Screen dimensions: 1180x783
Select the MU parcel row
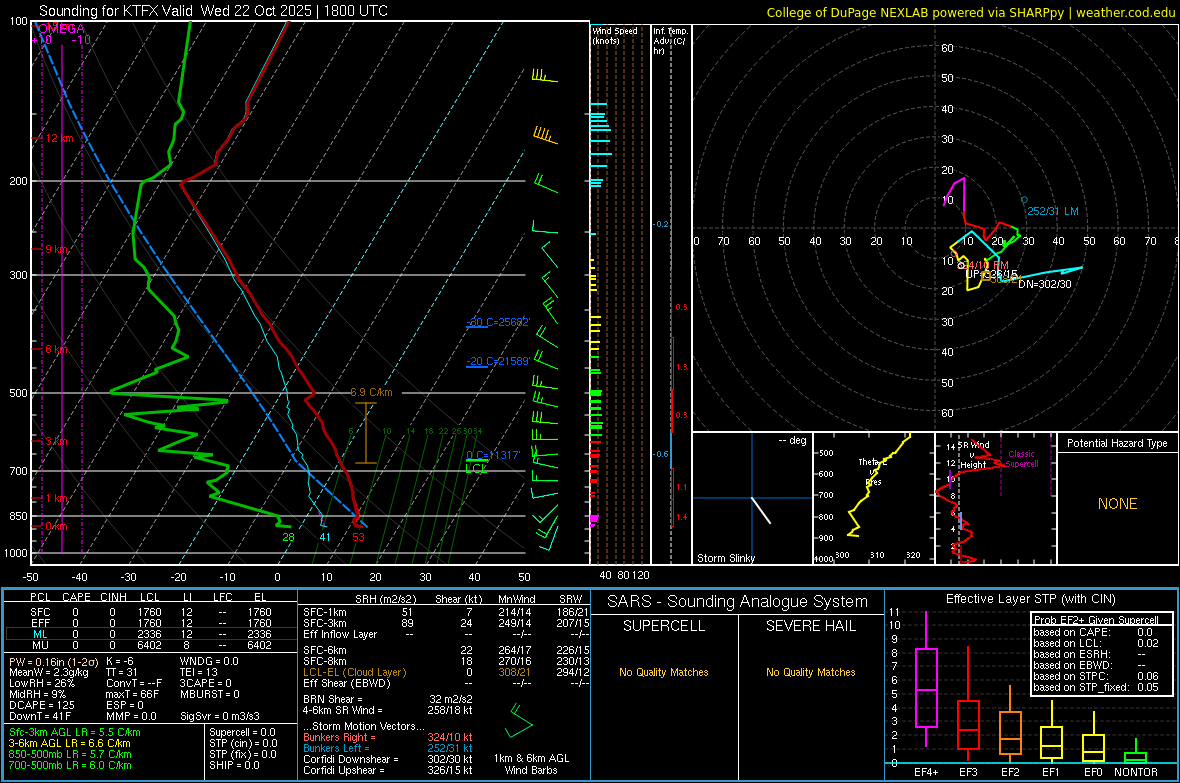coord(151,645)
